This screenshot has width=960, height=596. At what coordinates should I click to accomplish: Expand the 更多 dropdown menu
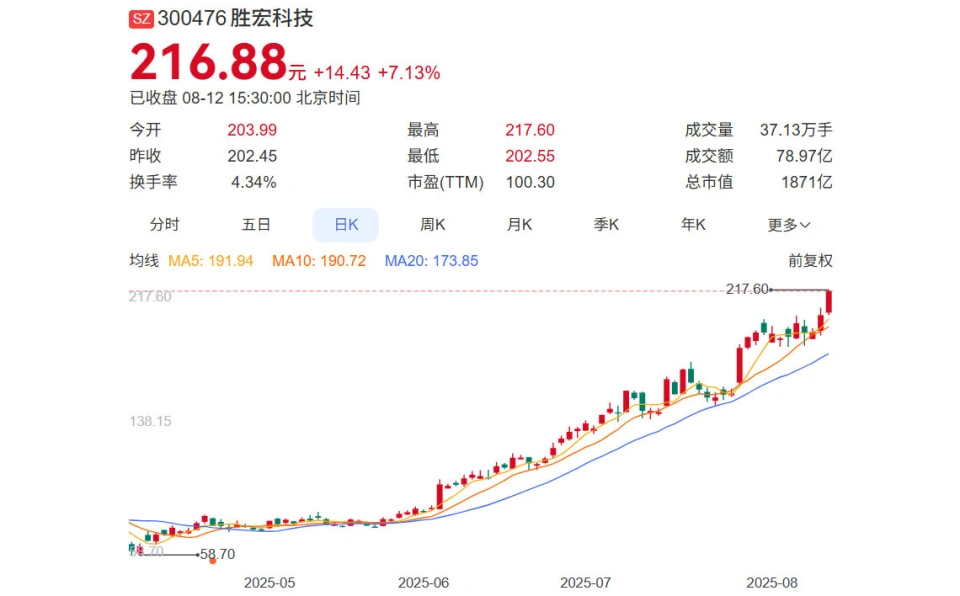tap(789, 225)
